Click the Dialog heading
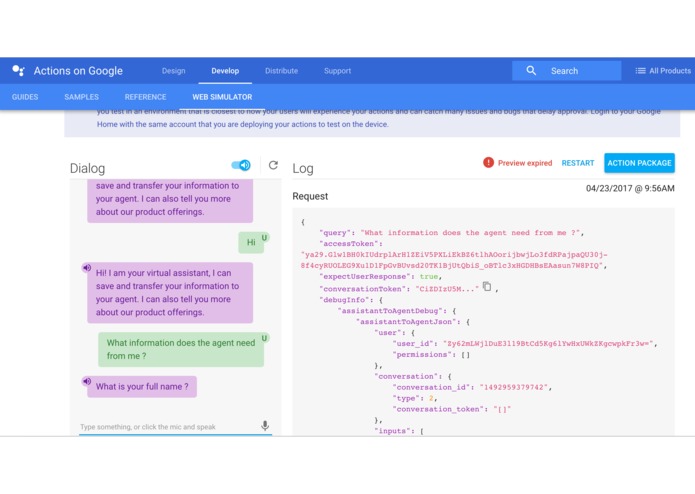 point(87,168)
